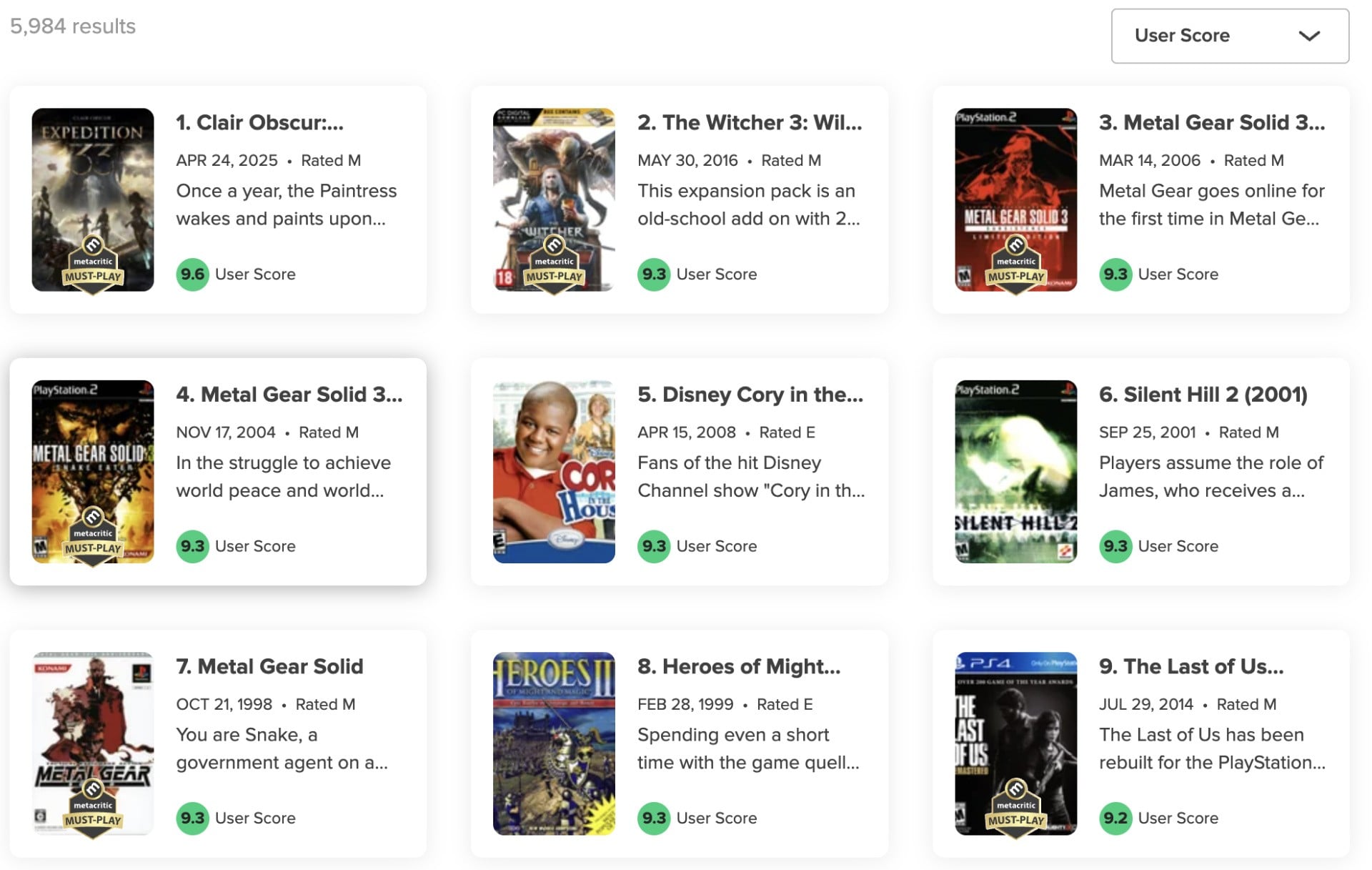Click Heroes of Might 9.3 score badge
1372x870 pixels.
coord(653,818)
